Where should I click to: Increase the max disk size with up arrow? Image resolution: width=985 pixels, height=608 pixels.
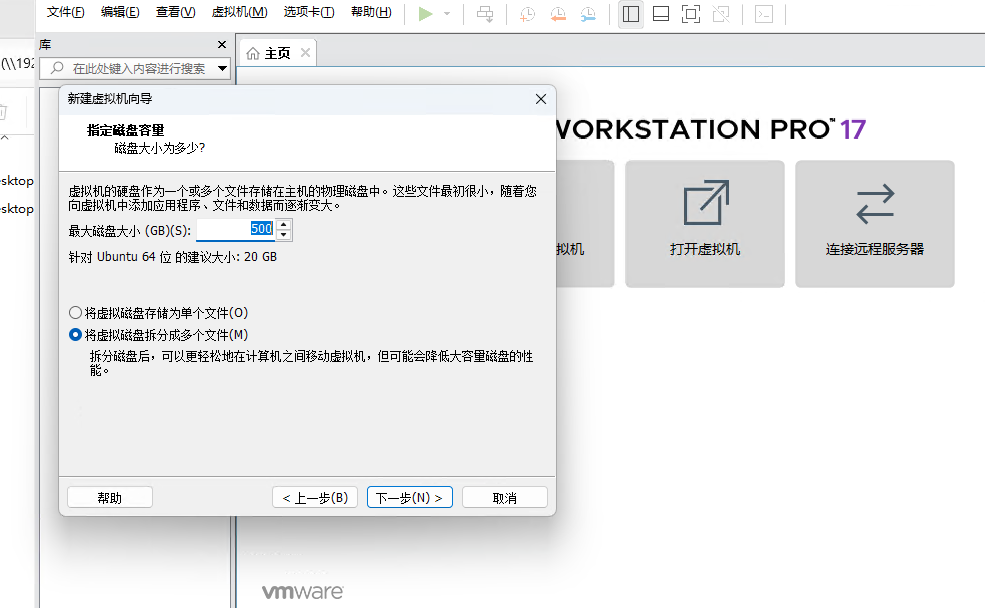284,224
